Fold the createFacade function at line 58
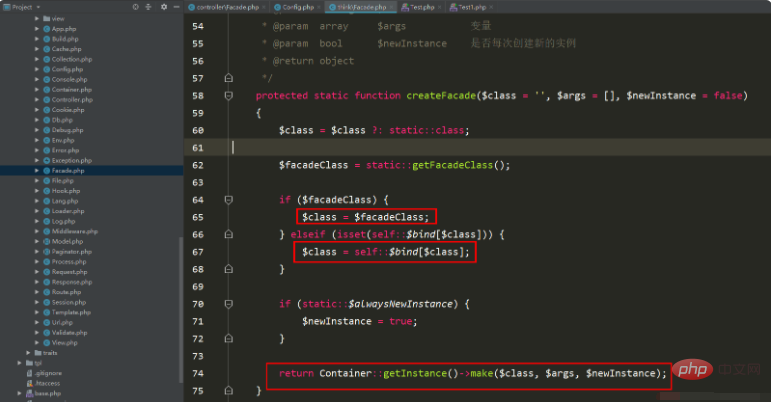Screen dimensions: 771x402 point(229,95)
